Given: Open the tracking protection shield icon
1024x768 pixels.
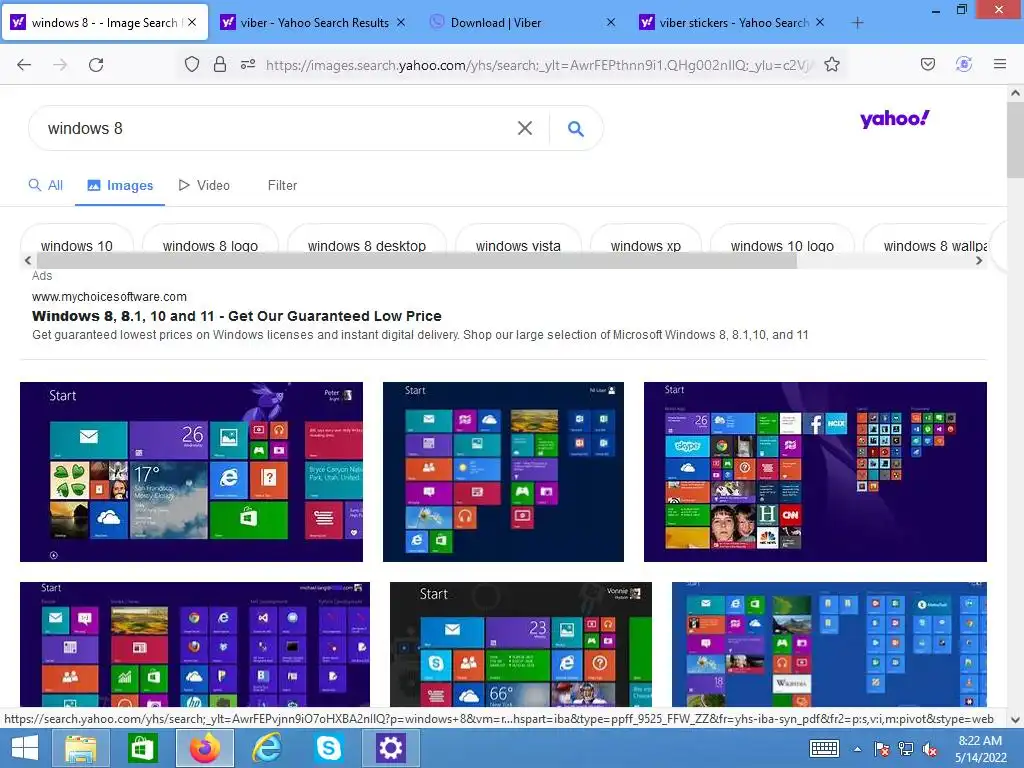Looking at the screenshot, I should 191,64.
